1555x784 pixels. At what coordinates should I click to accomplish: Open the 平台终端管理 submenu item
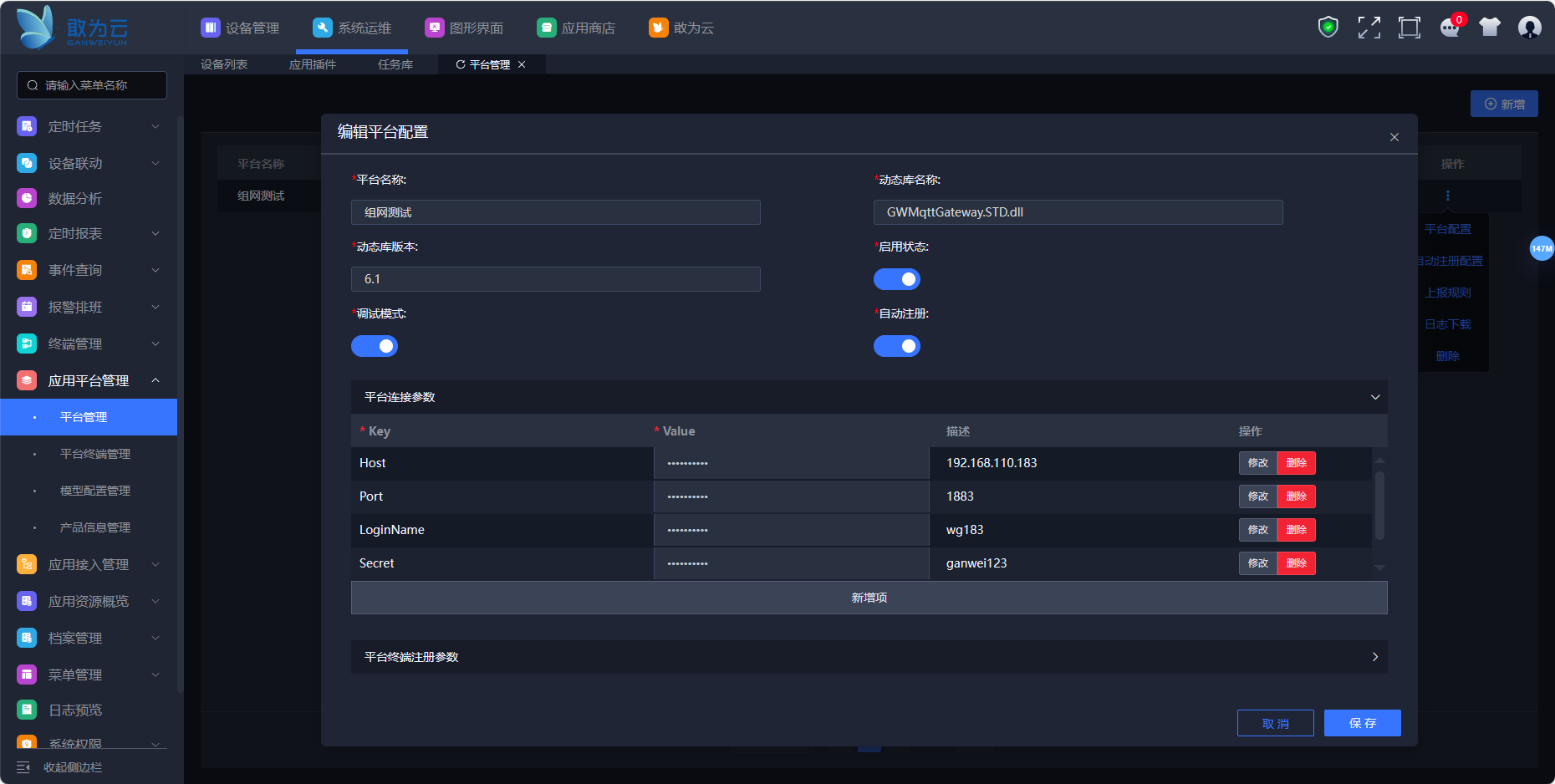coord(94,454)
